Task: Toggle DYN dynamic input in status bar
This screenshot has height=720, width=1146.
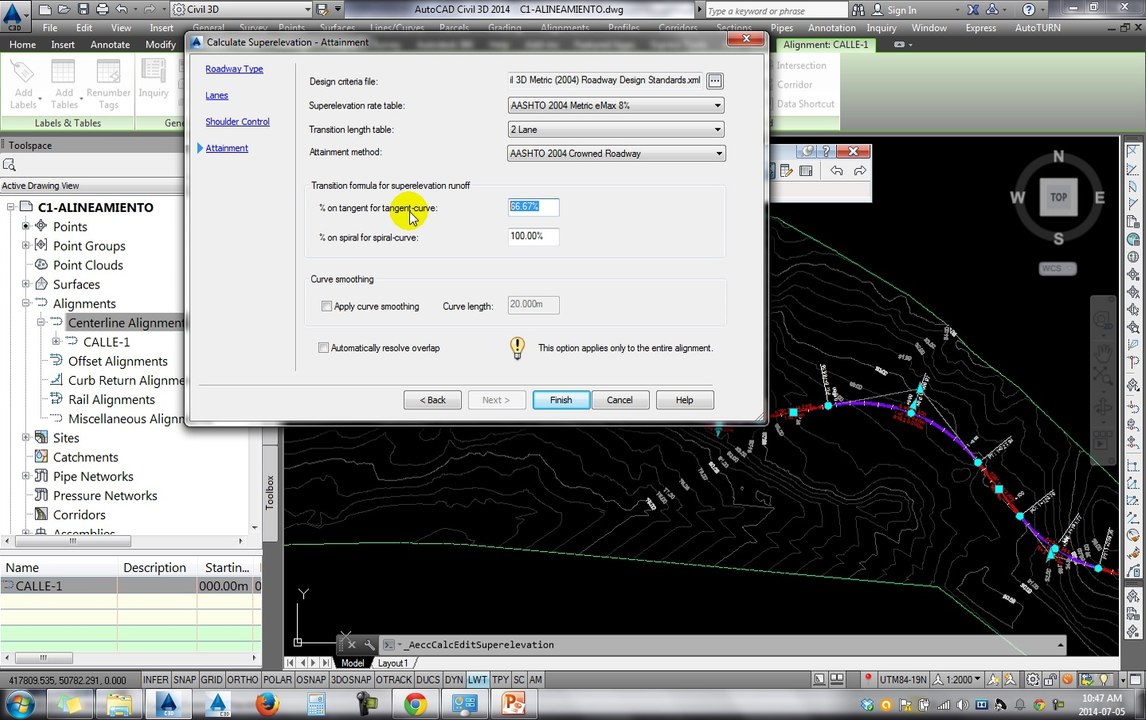Action: pos(454,680)
